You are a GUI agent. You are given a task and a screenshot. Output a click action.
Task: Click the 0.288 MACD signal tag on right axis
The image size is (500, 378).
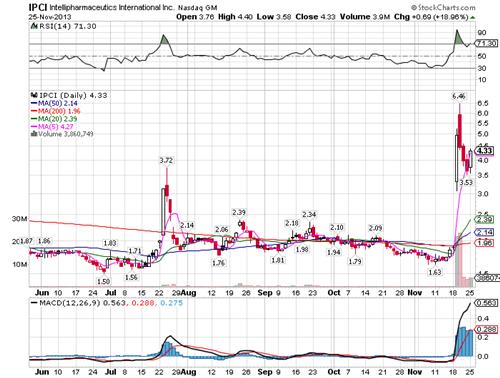click(x=487, y=329)
